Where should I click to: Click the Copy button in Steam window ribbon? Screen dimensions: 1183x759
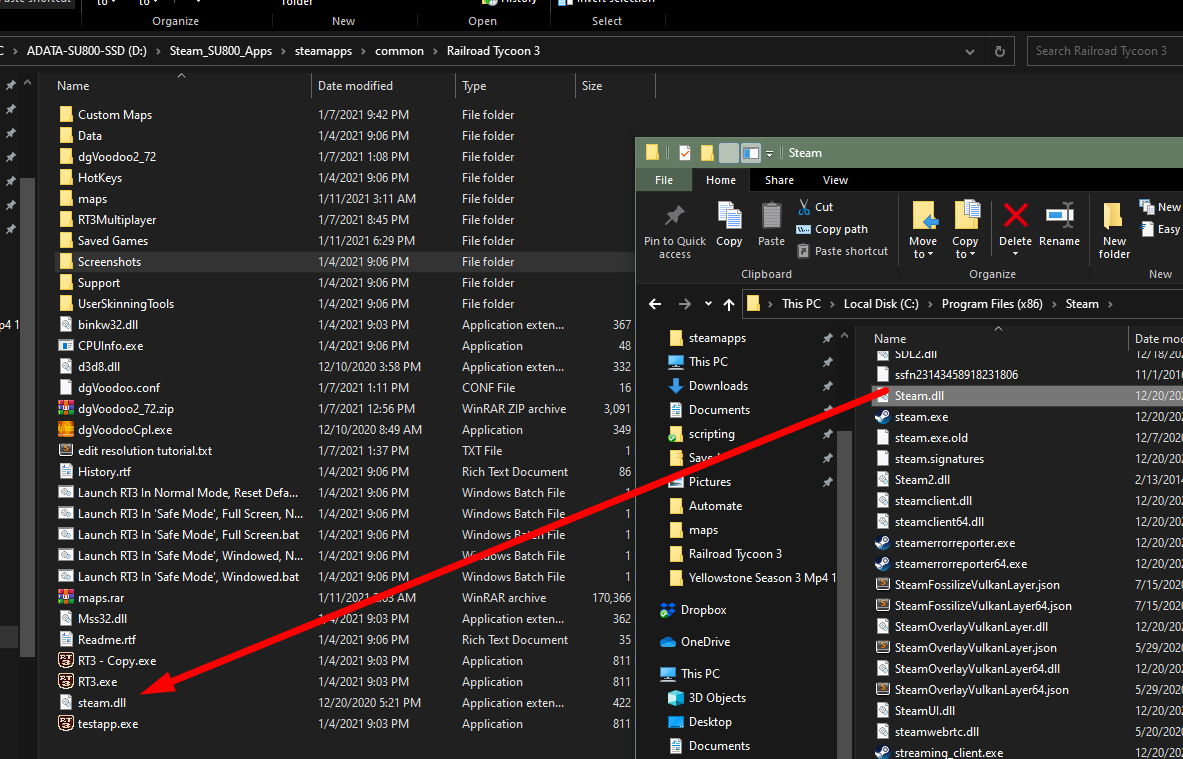pyautogui.click(x=729, y=225)
